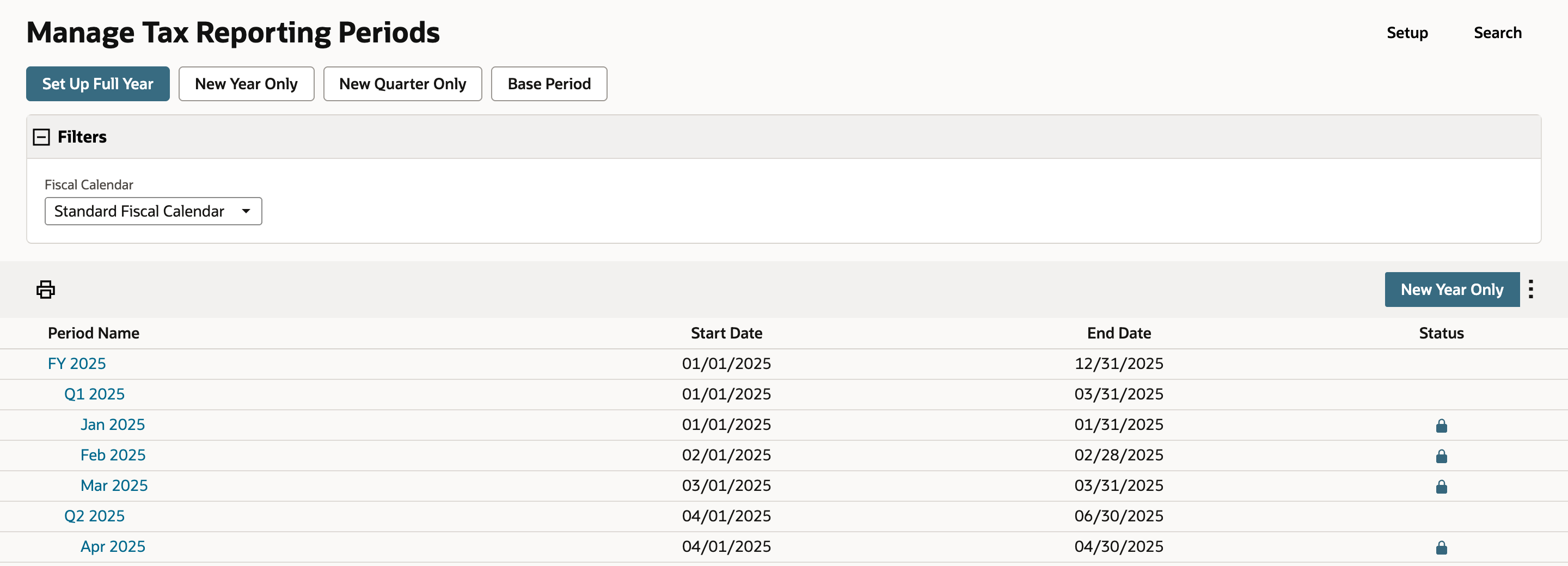Open the Setup menu
Screen dimensions: 1568x566
point(1407,33)
